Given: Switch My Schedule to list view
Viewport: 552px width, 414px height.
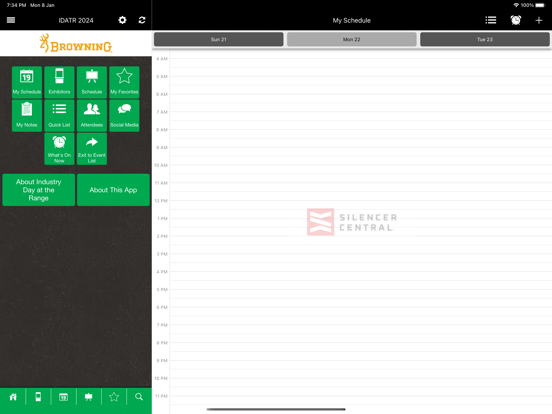Looking at the screenshot, I should pos(491,20).
